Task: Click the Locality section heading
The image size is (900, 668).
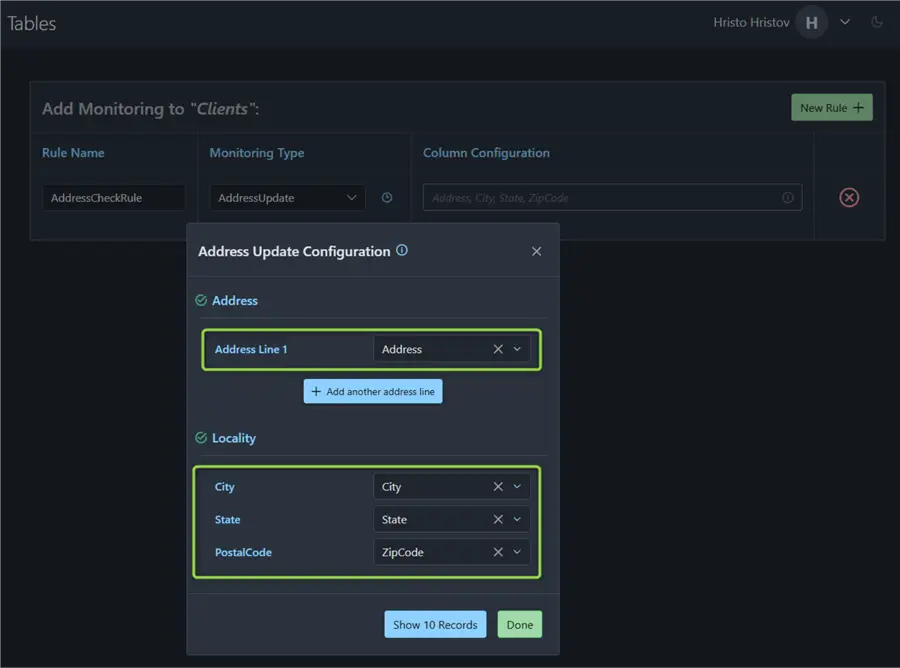Action: tap(234, 438)
